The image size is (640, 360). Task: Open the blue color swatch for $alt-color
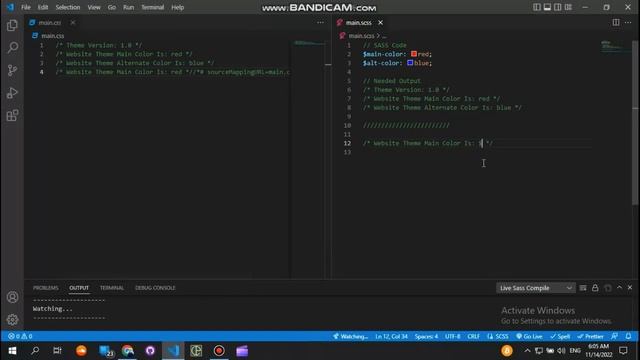pyautogui.click(x=410, y=63)
